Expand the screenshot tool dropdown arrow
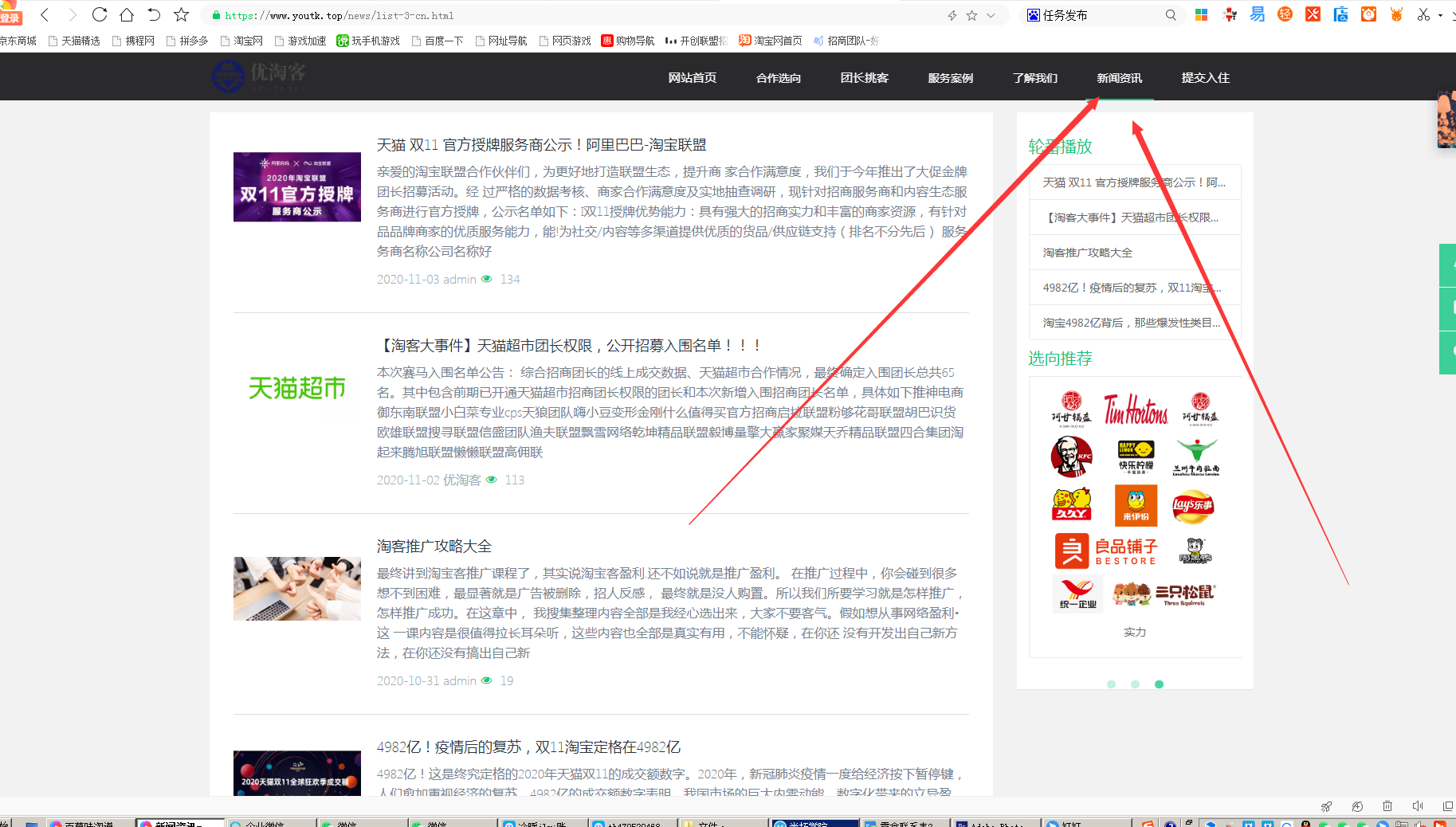 tap(1440, 15)
